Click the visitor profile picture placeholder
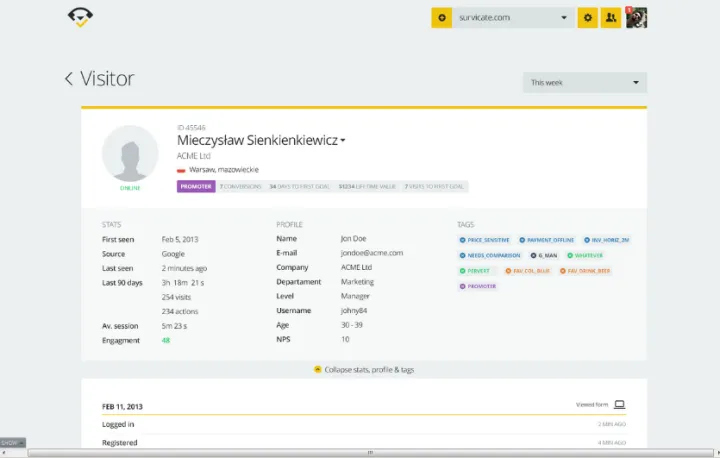This screenshot has height=458, width=720. click(x=130, y=153)
